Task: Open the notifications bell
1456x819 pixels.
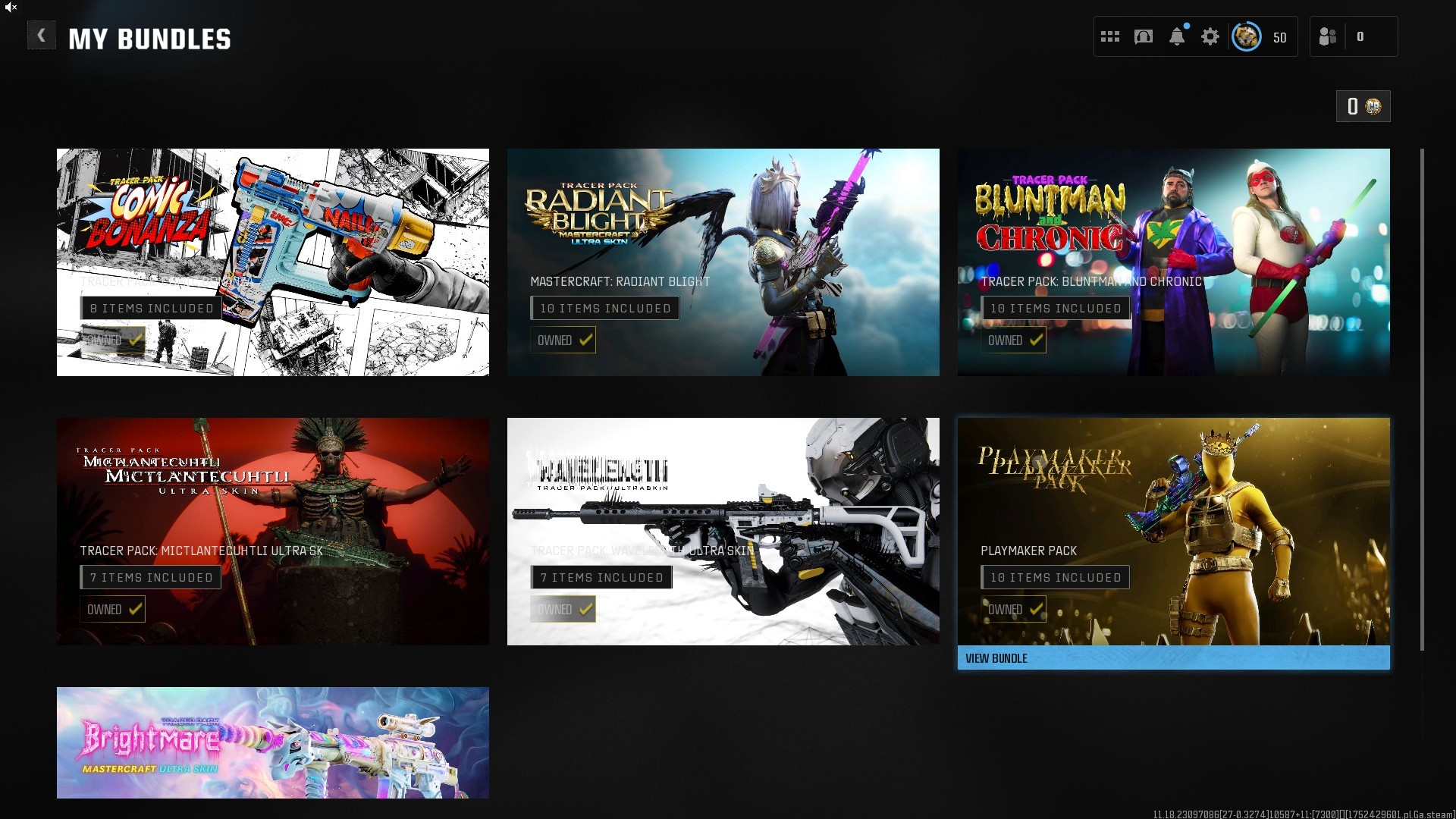Action: pos(1176,36)
